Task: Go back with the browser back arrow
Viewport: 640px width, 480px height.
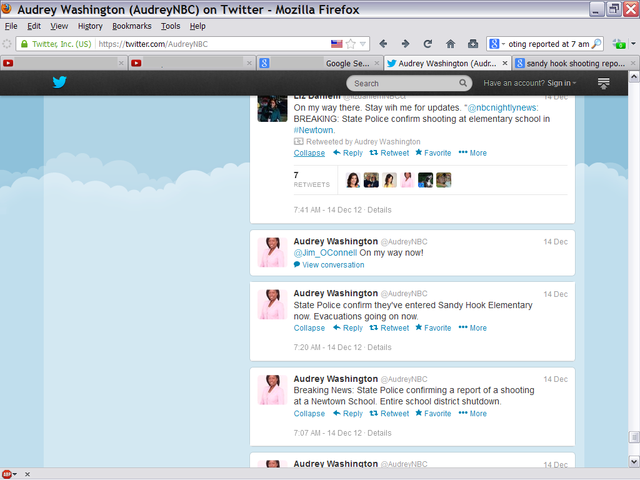Action: pyautogui.click(x=383, y=44)
